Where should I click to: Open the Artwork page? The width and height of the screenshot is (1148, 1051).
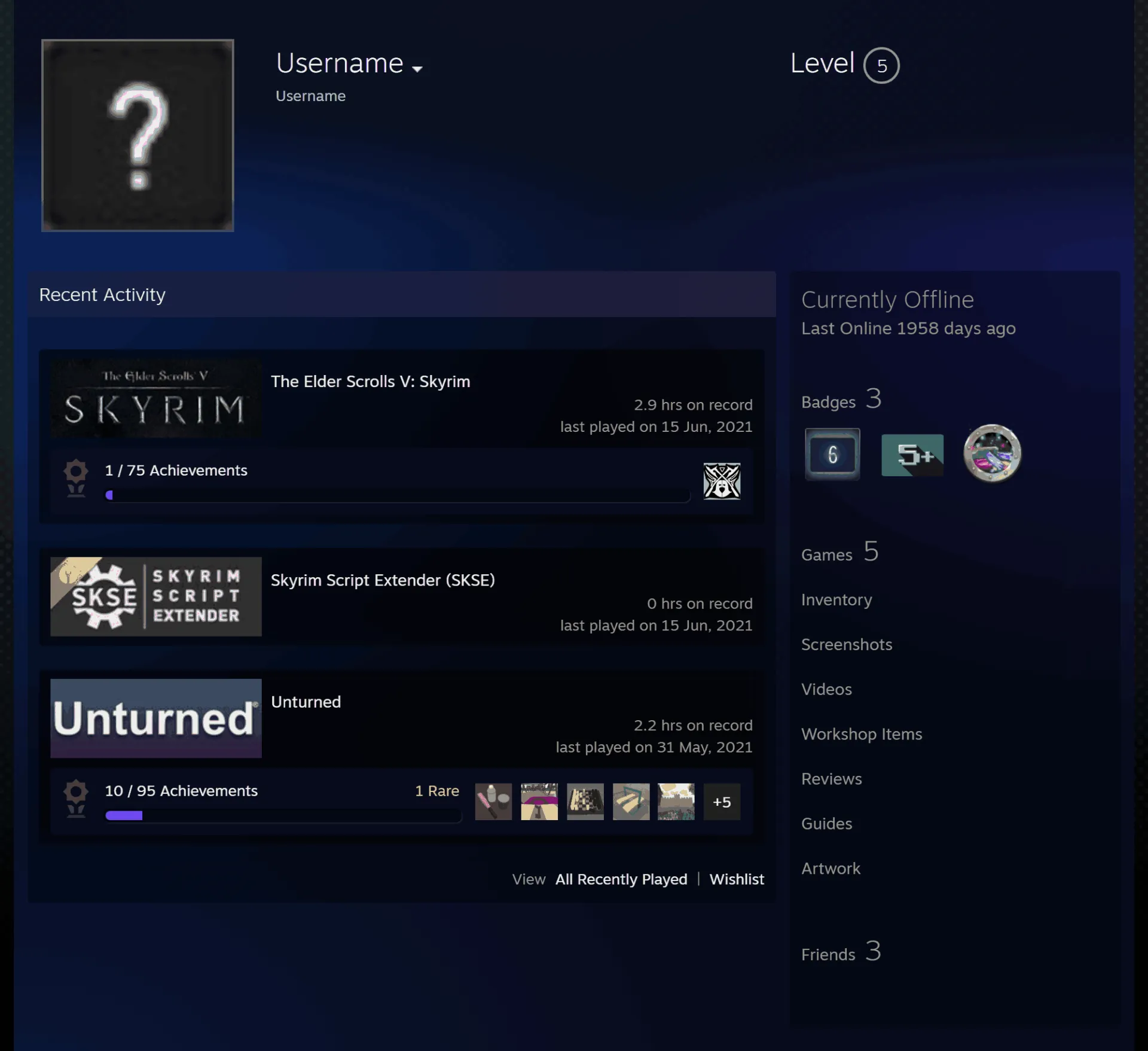point(831,869)
